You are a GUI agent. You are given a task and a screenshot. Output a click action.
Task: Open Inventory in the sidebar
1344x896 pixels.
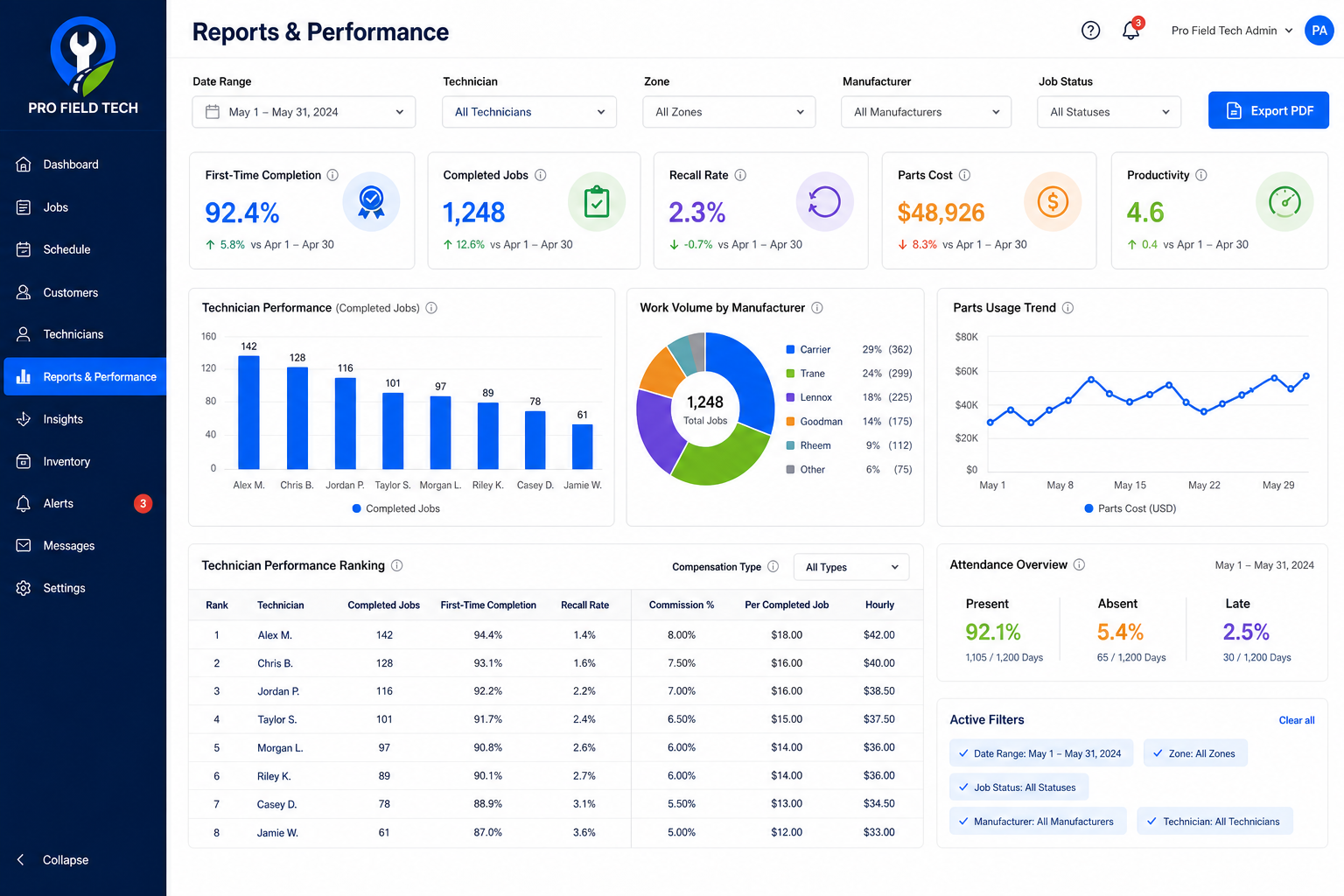[x=83, y=461]
